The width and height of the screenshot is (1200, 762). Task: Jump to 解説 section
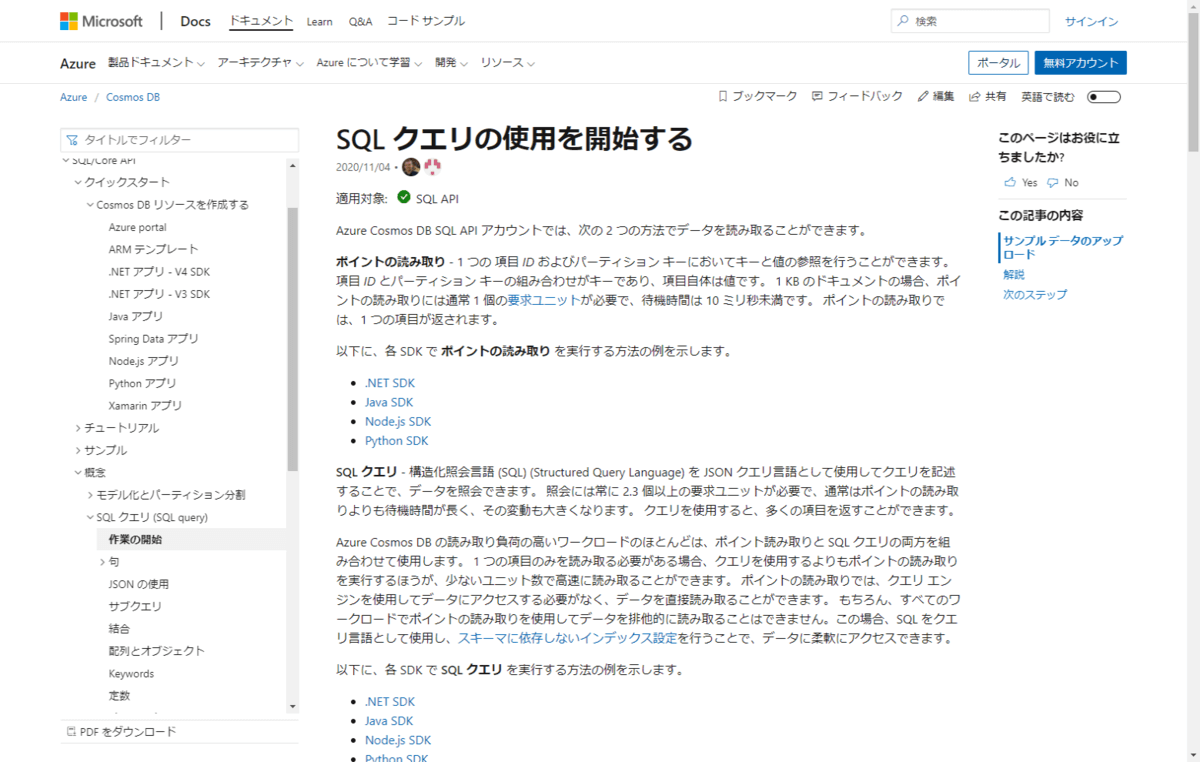point(1014,274)
